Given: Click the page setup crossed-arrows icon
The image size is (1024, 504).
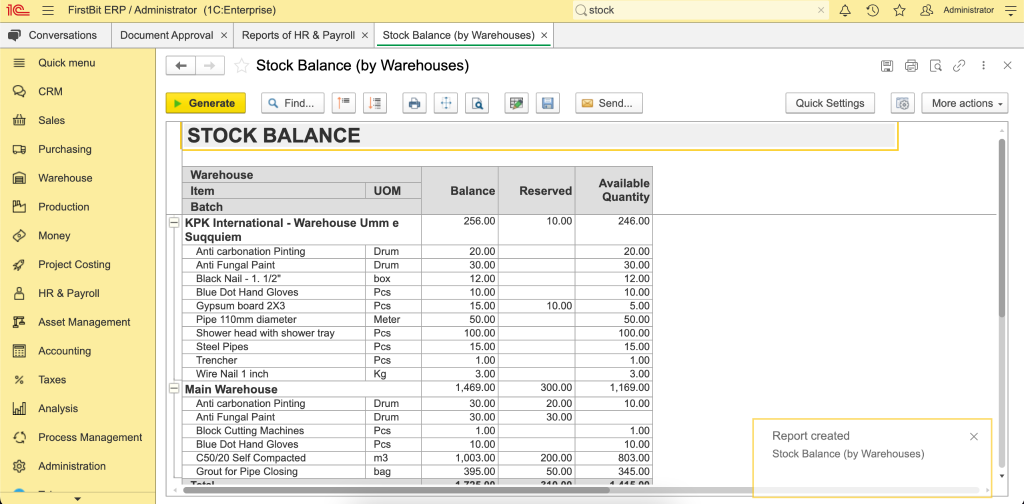Looking at the screenshot, I should (446, 103).
